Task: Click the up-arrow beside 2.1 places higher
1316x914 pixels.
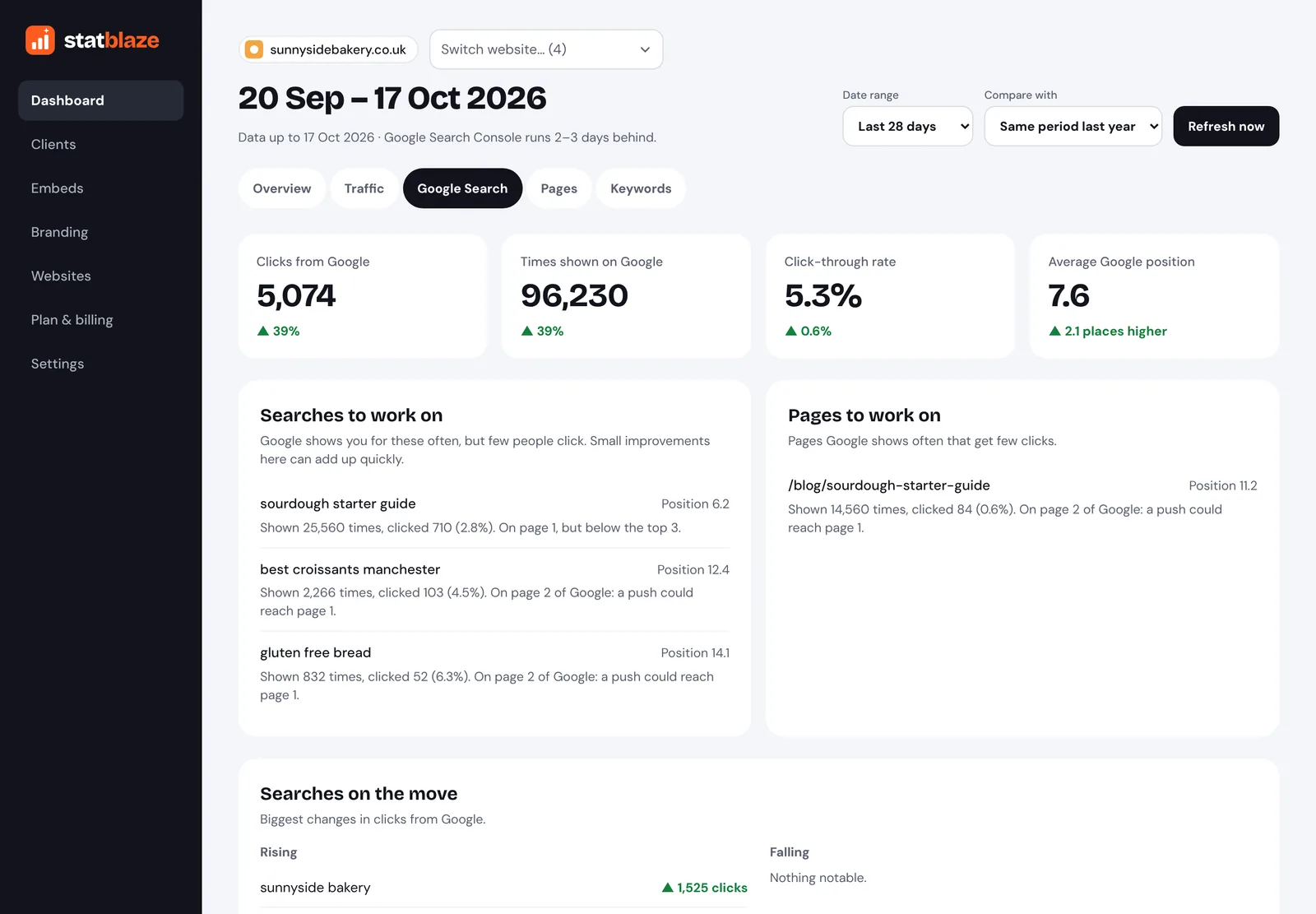Action: pos(1054,331)
